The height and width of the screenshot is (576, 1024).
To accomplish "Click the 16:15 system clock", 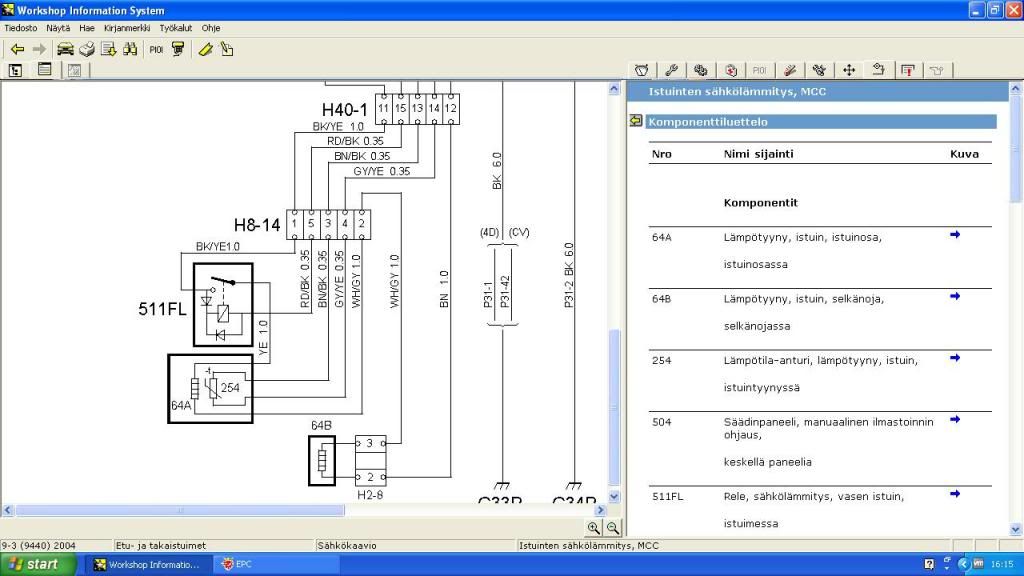I will (x=1002, y=564).
